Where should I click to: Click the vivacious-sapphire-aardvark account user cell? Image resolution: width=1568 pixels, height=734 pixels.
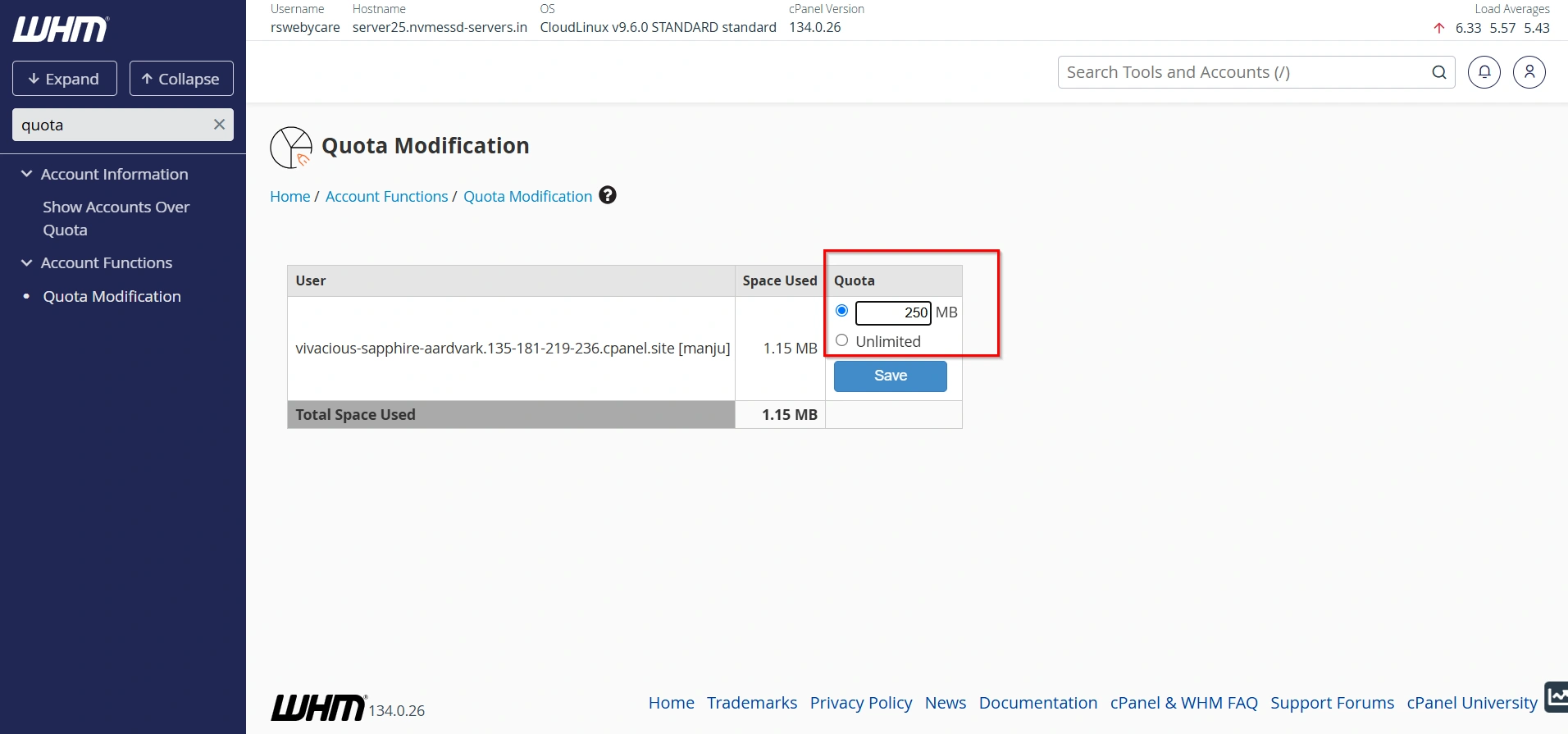point(513,348)
